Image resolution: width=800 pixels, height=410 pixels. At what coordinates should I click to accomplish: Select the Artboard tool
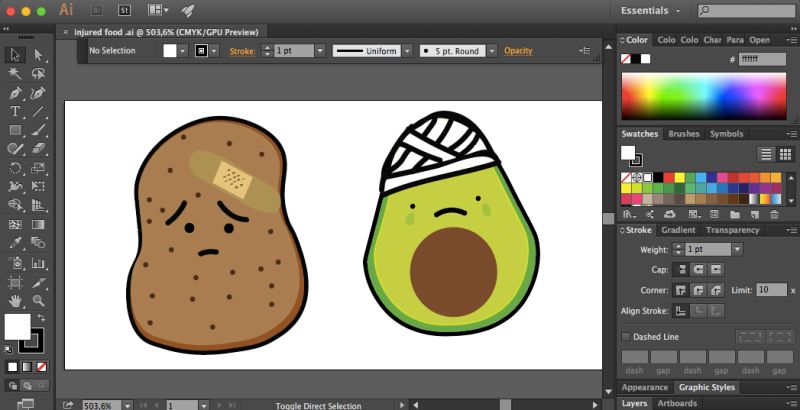tap(15, 282)
